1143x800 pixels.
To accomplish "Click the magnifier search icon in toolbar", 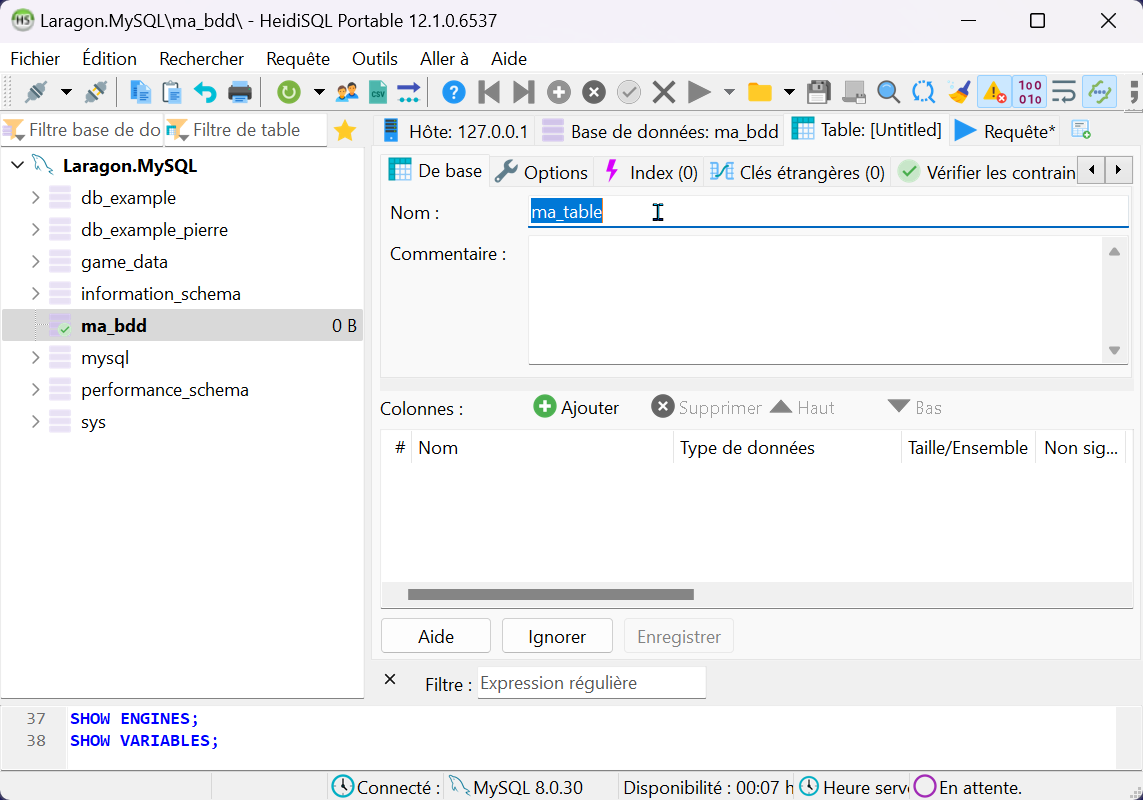I will point(888,93).
